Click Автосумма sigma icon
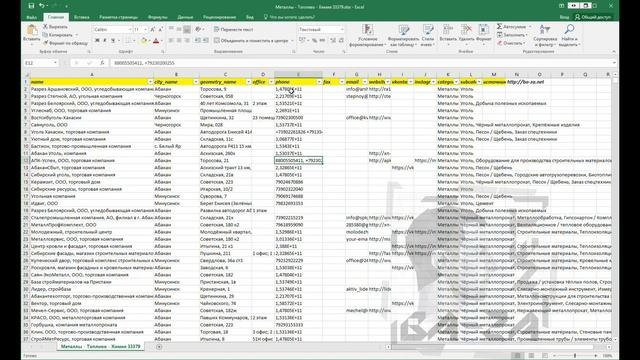 coord(500,27)
